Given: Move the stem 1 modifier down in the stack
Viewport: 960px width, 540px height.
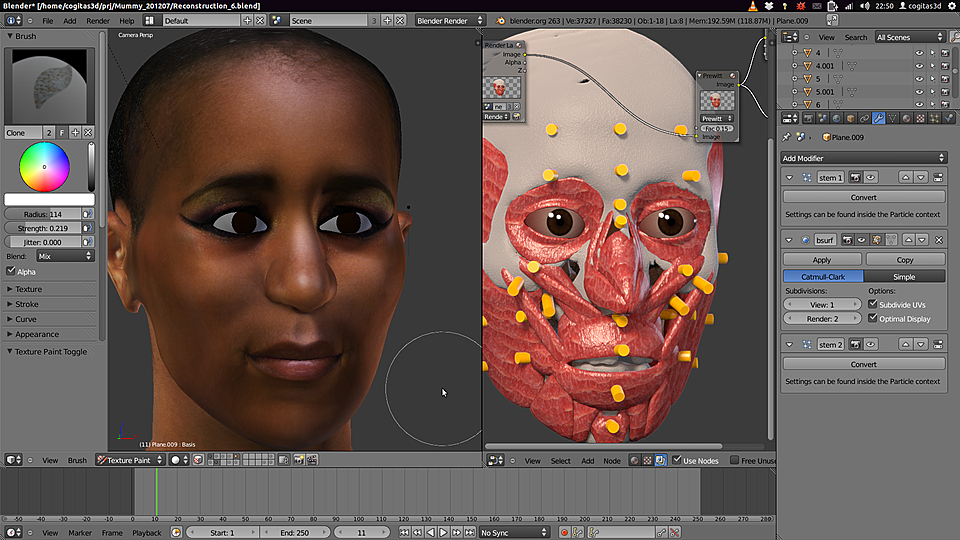Looking at the screenshot, I should (x=922, y=177).
